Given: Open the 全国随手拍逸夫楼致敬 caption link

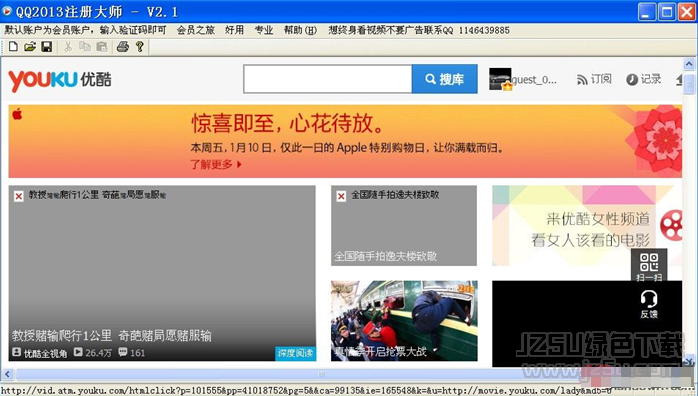Looking at the screenshot, I should (x=385, y=256).
